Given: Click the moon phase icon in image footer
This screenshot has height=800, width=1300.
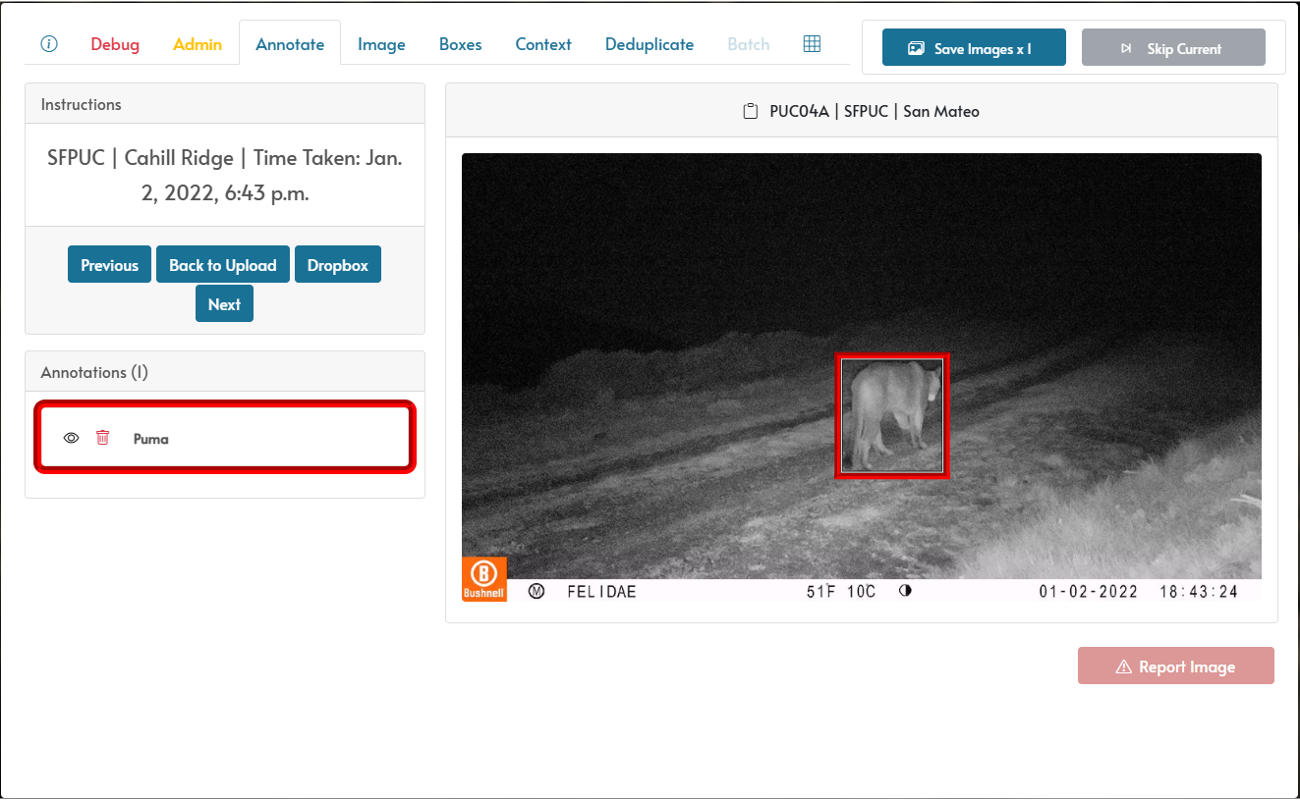Looking at the screenshot, I should pyautogui.click(x=905, y=591).
